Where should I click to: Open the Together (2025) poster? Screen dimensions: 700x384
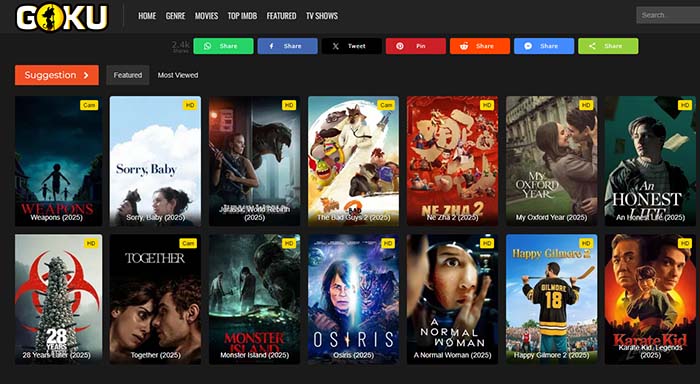click(x=155, y=299)
